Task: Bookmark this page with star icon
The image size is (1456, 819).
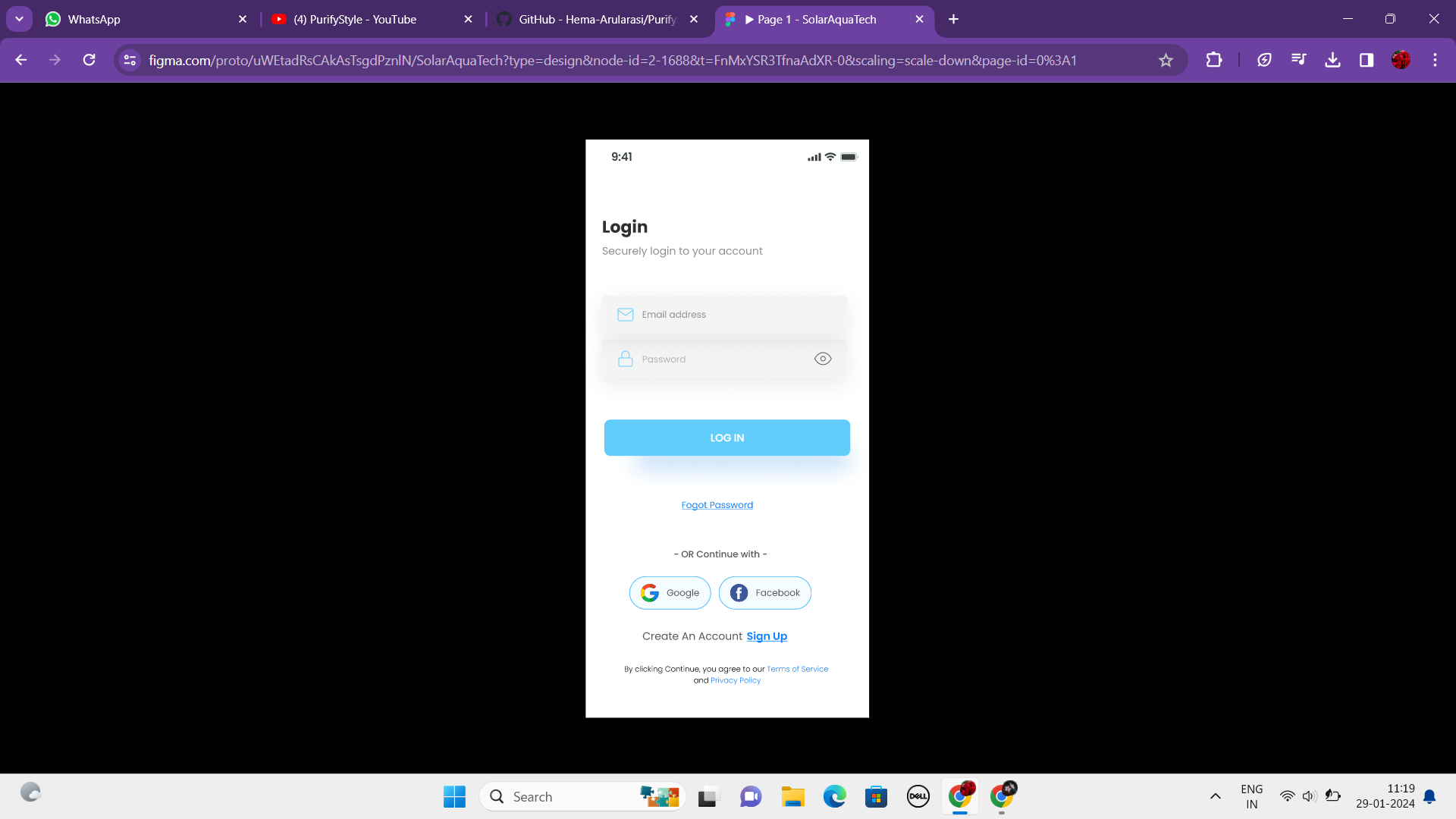Action: coord(1166,61)
